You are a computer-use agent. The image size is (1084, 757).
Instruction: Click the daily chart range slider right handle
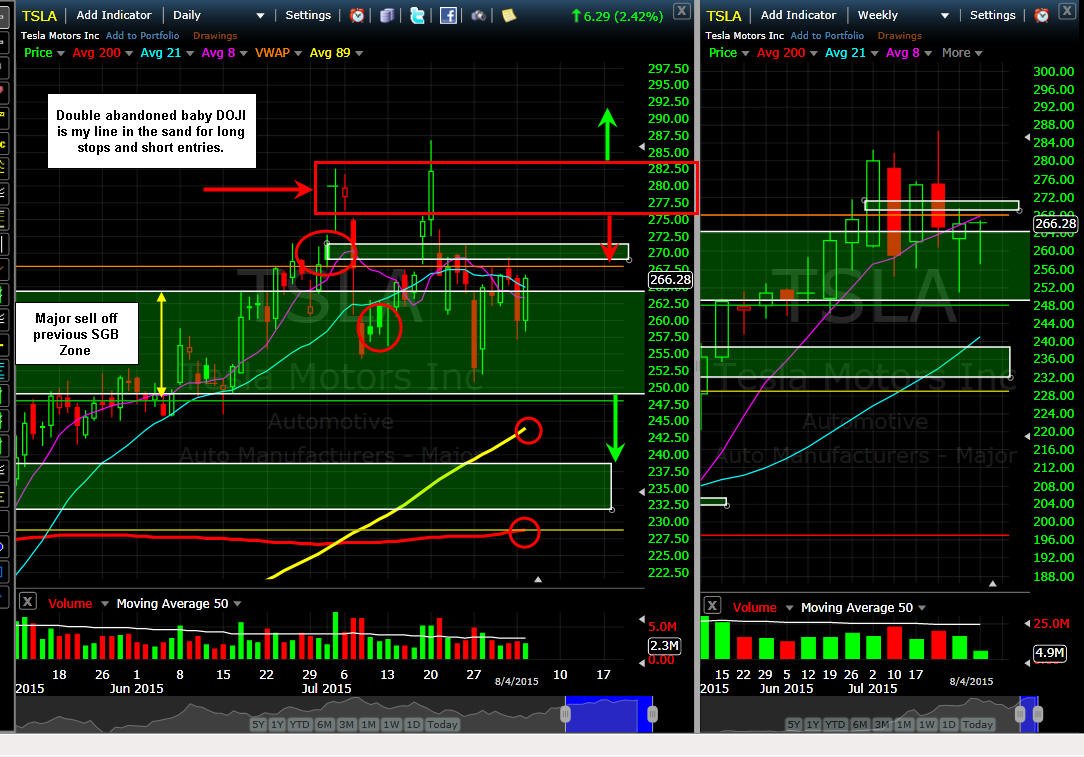652,713
